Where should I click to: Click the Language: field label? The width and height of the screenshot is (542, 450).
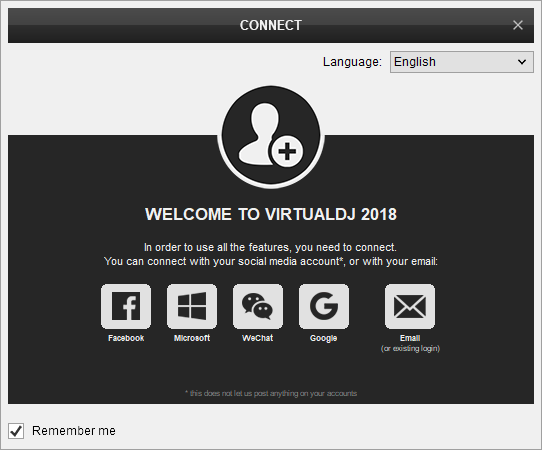(x=352, y=62)
